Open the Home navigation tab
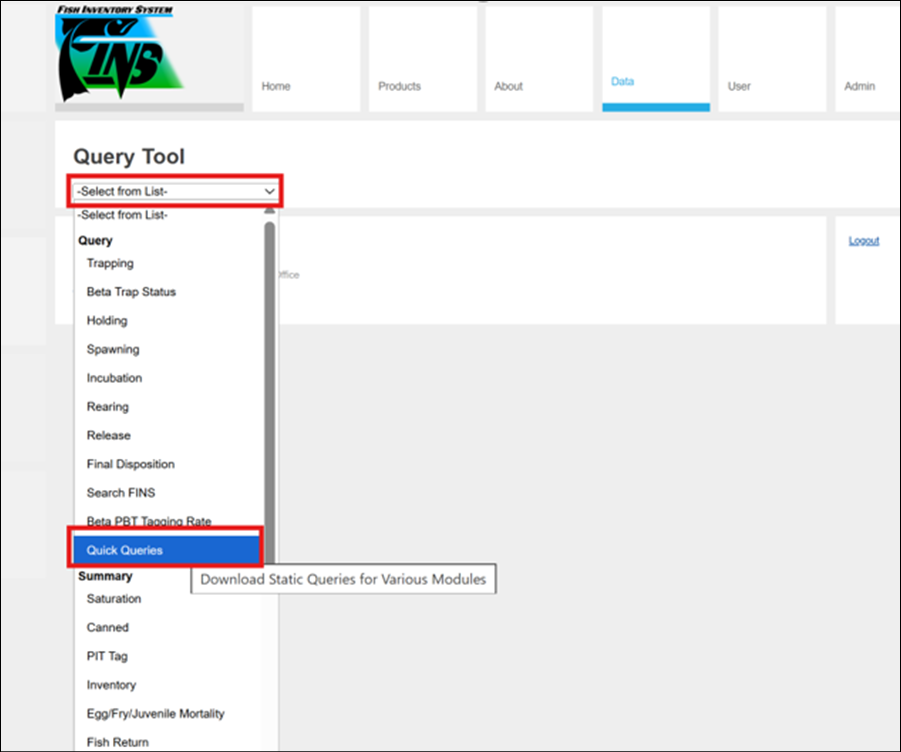Image resolution: width=901 pixels, height=752 pixels. click(276, 86)
